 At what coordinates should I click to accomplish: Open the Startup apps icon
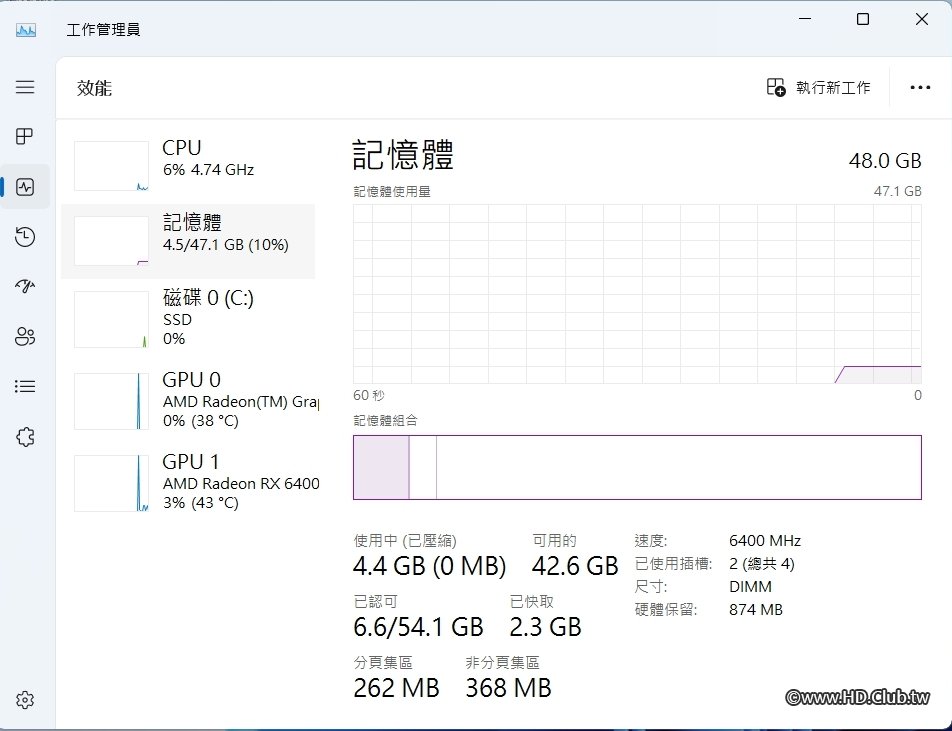click(25, 287)
